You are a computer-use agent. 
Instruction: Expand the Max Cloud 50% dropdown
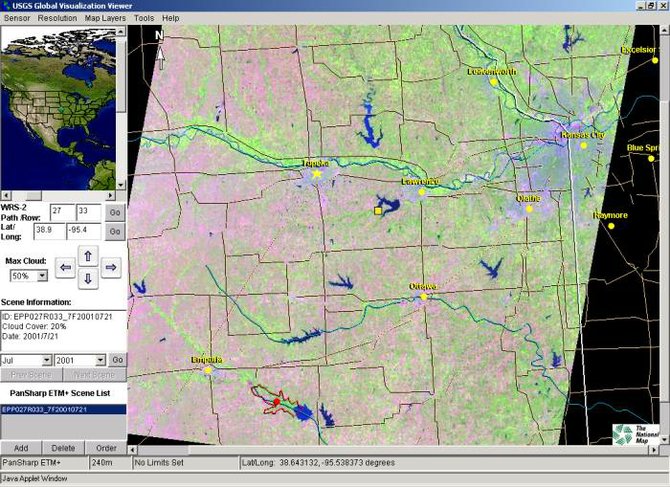42,276
